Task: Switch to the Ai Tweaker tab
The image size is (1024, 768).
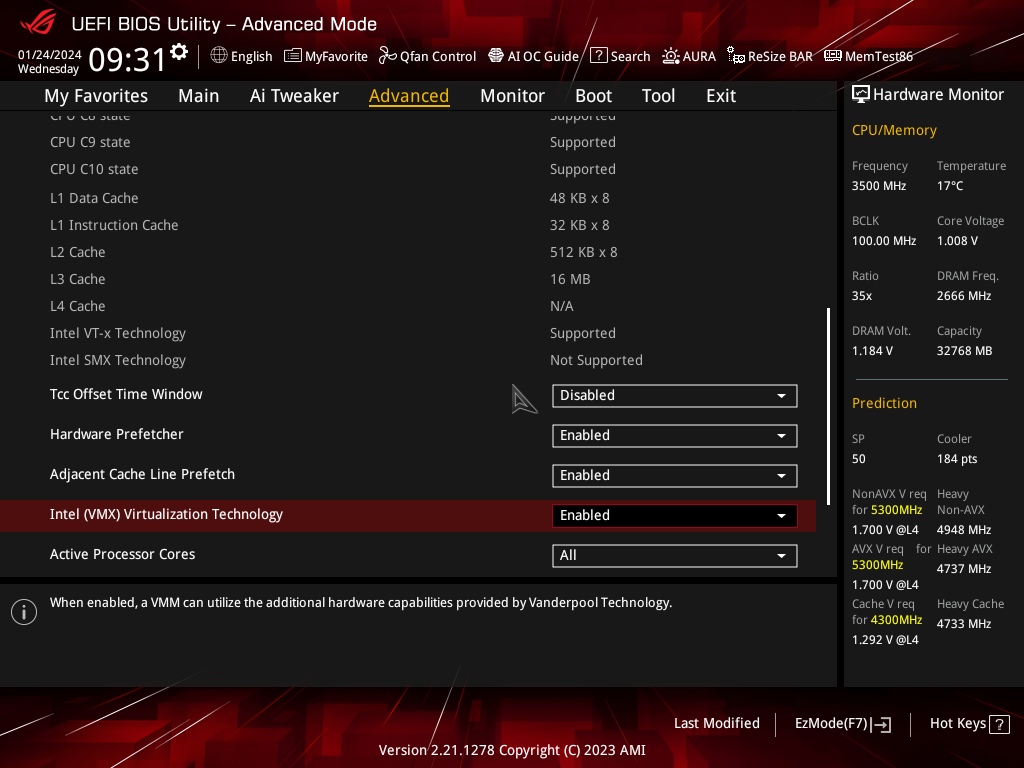Action: coord(294,96)
